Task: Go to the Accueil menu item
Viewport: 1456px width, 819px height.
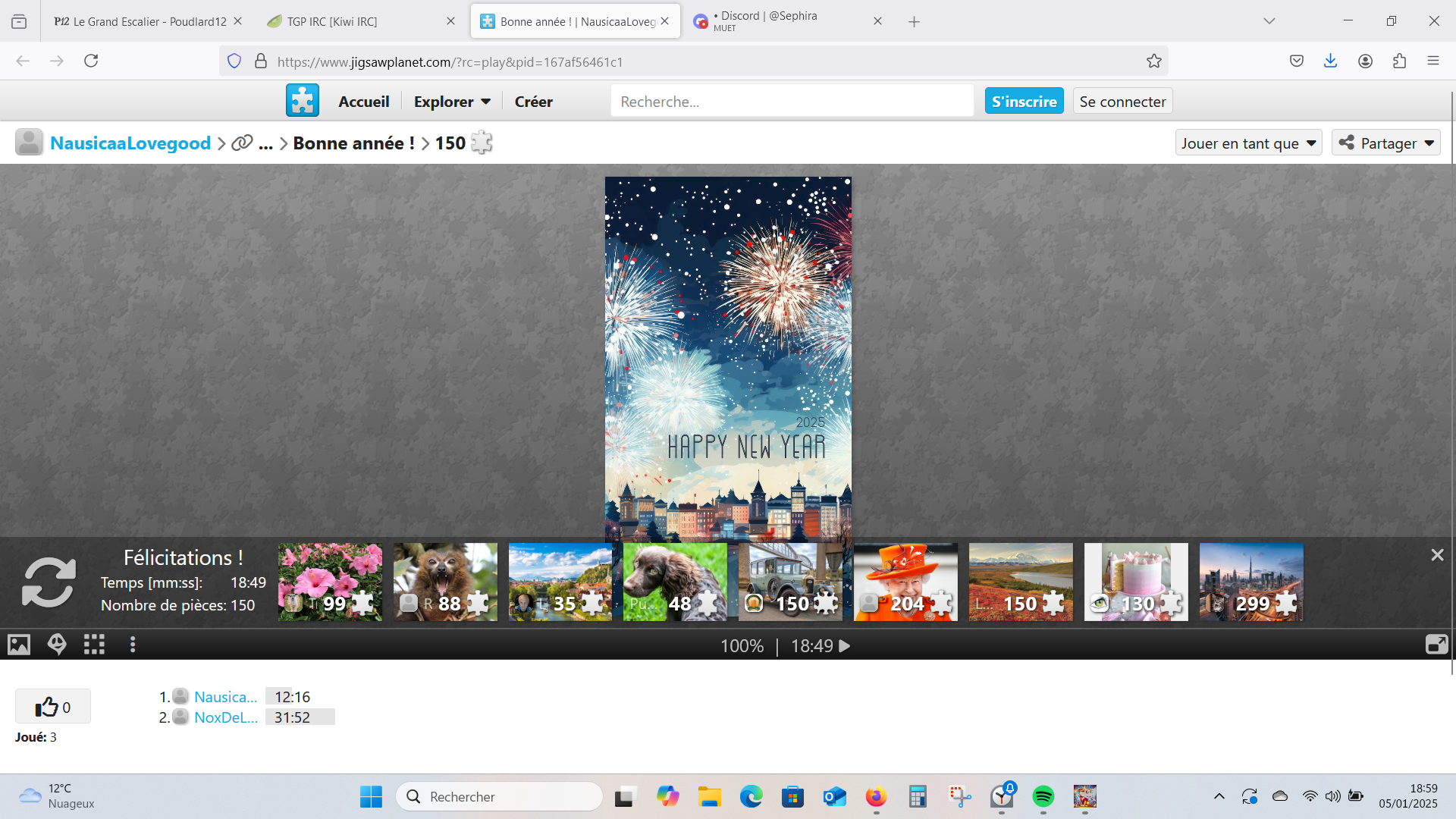Action: coord(363,102)
